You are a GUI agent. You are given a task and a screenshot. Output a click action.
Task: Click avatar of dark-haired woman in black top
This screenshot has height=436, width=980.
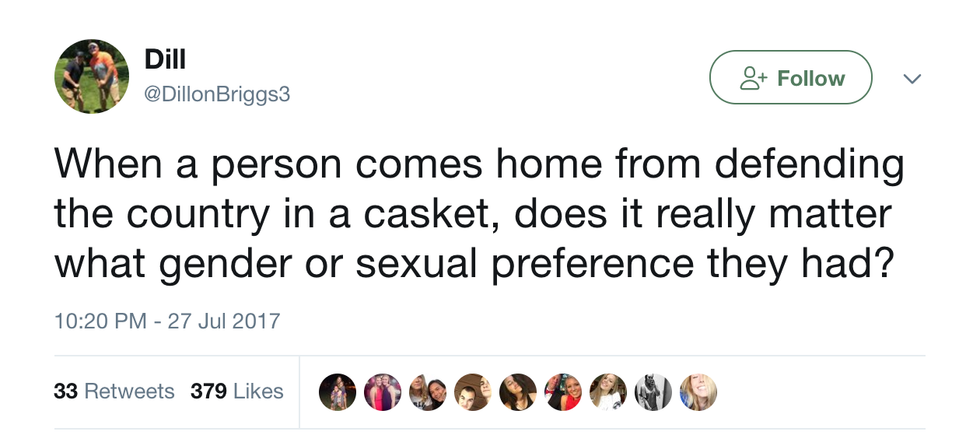tap(518, 392)
